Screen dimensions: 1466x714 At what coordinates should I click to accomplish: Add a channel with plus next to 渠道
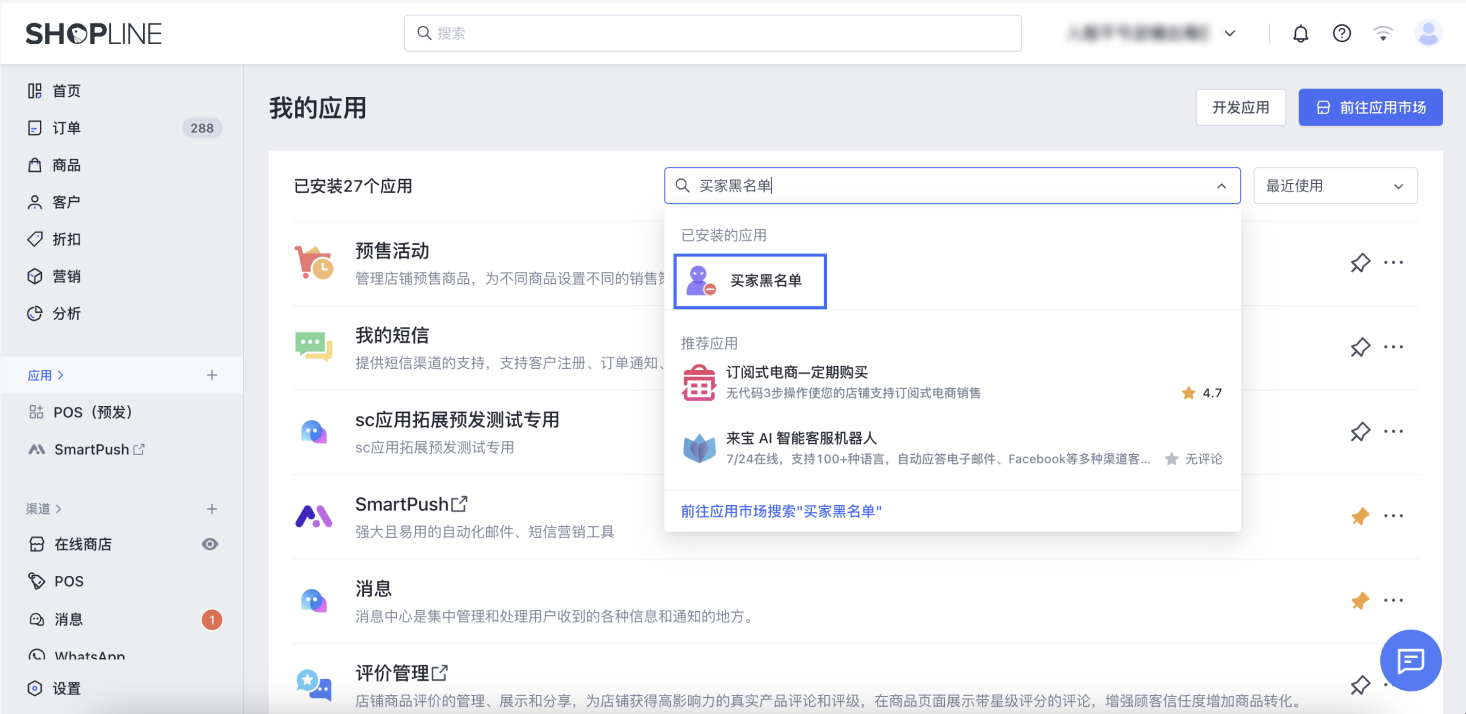point(211,509)
